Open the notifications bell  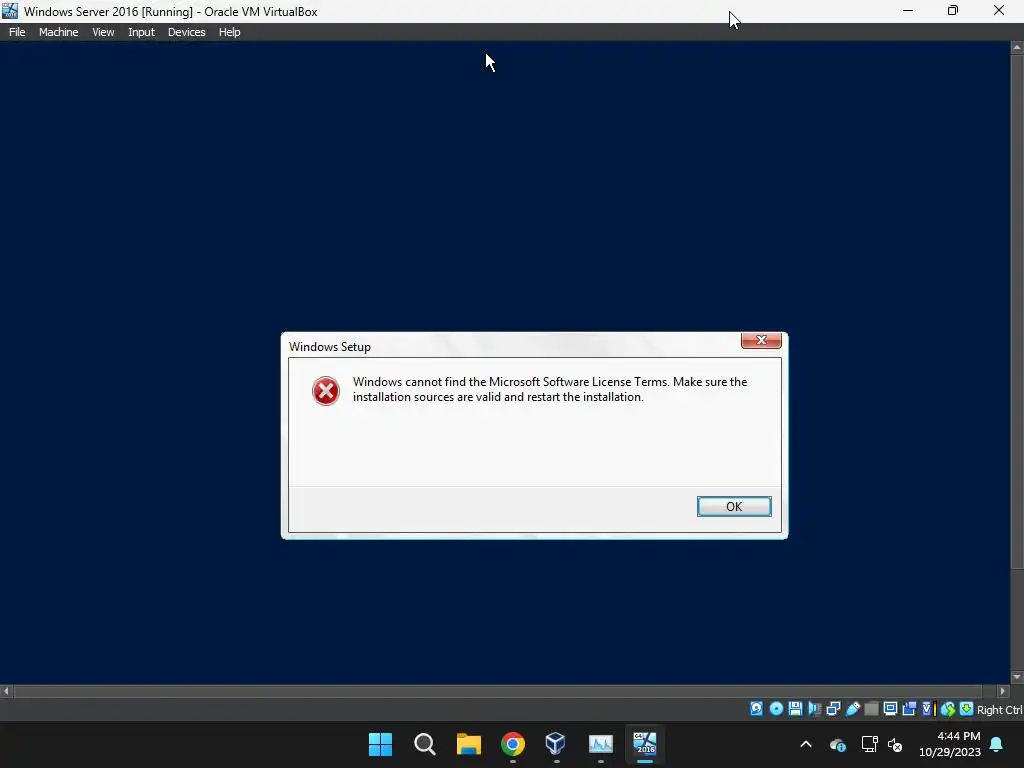pos(997,744)
